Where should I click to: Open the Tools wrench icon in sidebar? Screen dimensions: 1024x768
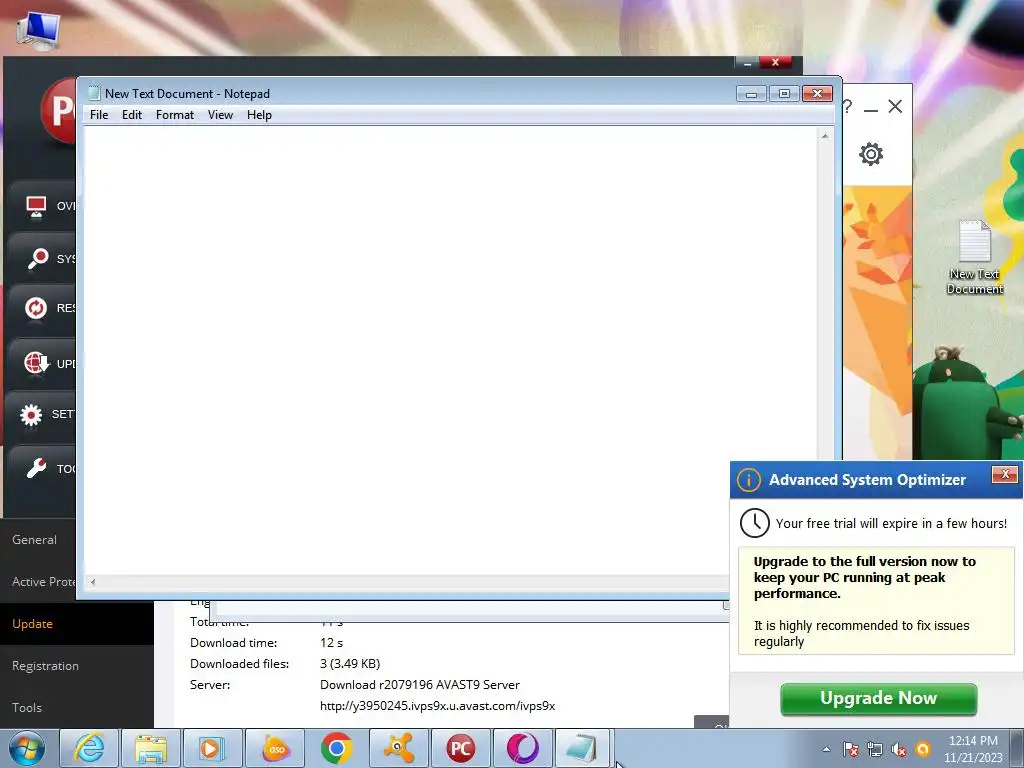(37, 468)
